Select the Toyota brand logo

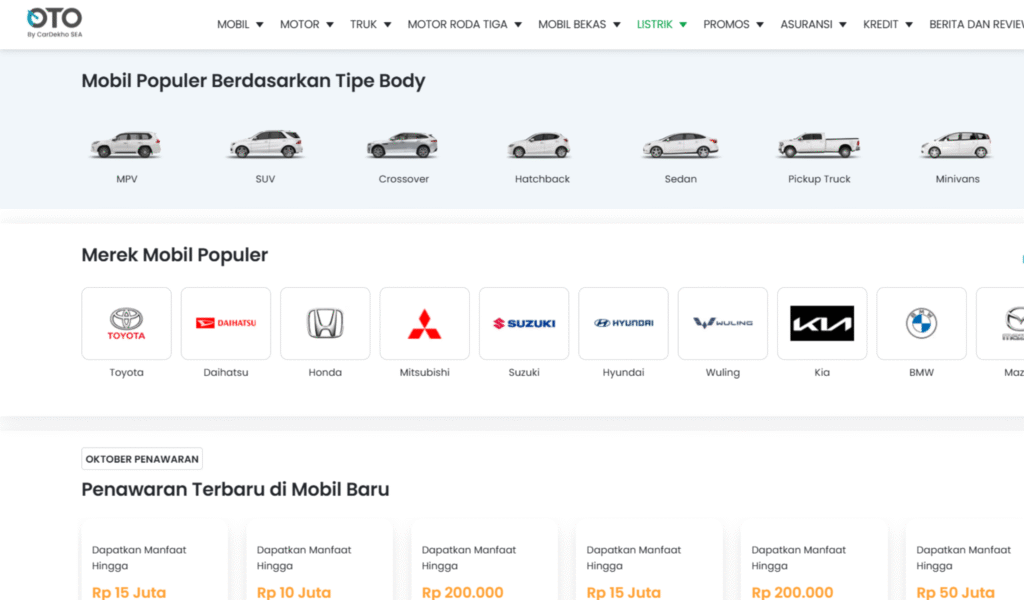tap(126, 323)
